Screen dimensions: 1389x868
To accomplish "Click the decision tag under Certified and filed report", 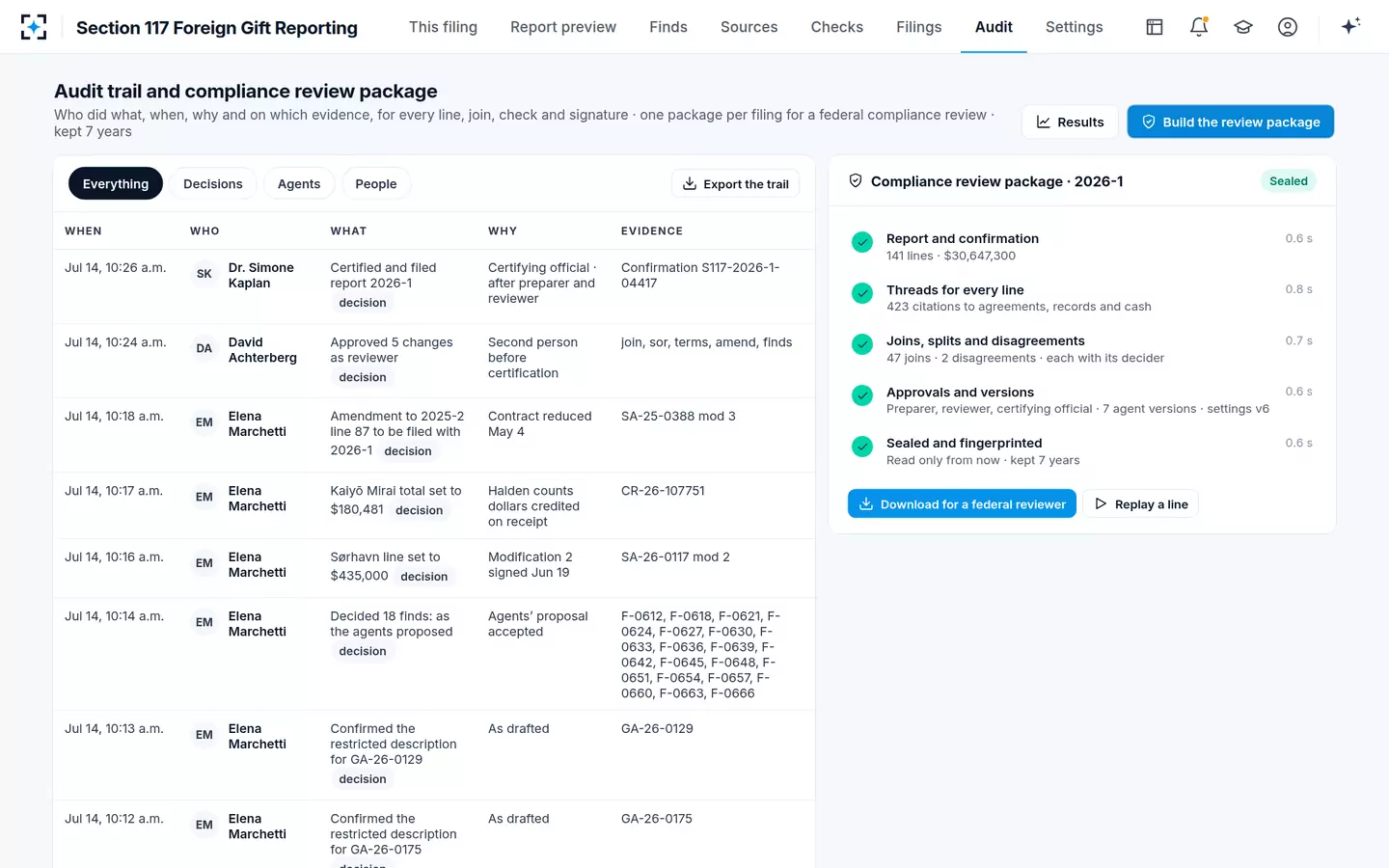I will point(363,303).
